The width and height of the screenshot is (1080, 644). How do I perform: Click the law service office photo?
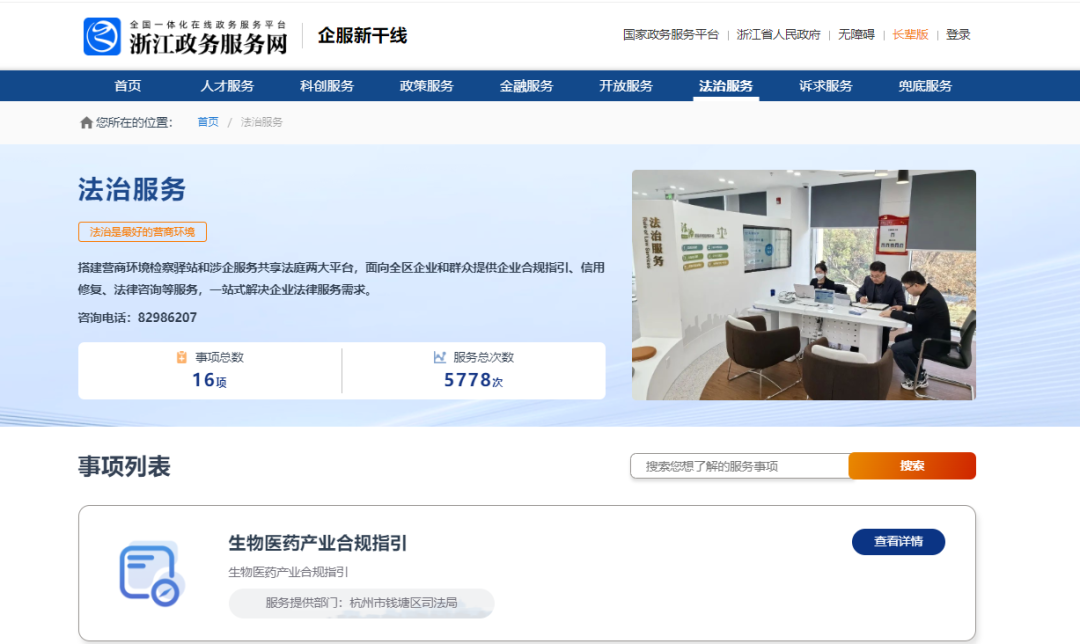[804, 284]
